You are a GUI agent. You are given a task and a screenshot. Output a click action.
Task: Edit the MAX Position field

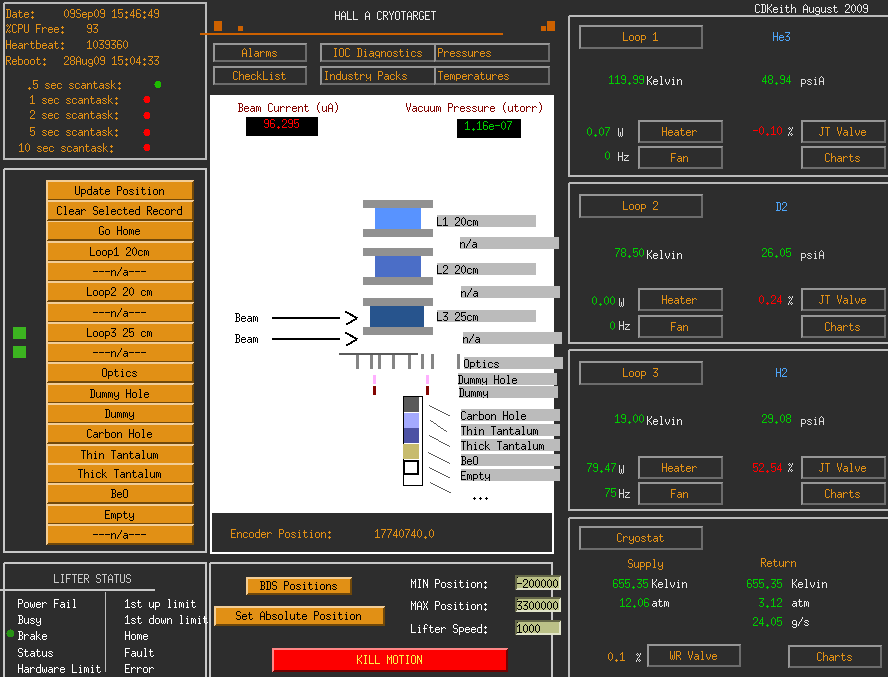pos(538,606)
